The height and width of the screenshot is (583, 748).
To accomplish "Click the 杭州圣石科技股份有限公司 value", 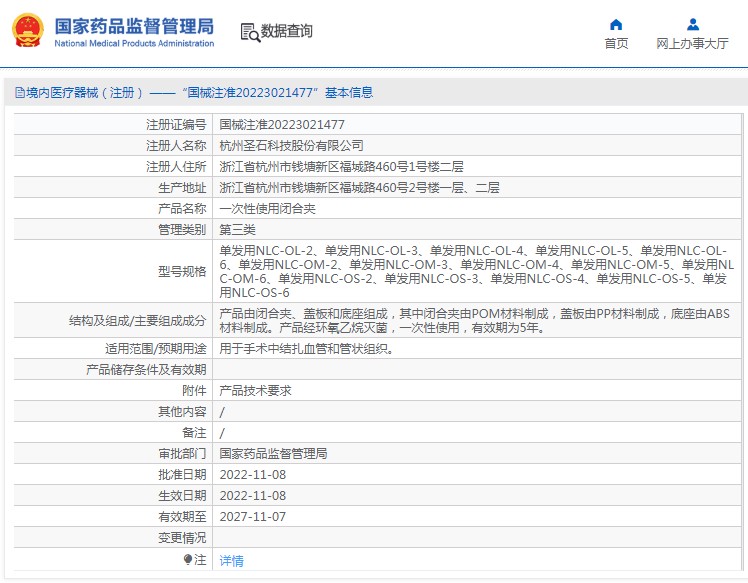I will pos(291,146).
